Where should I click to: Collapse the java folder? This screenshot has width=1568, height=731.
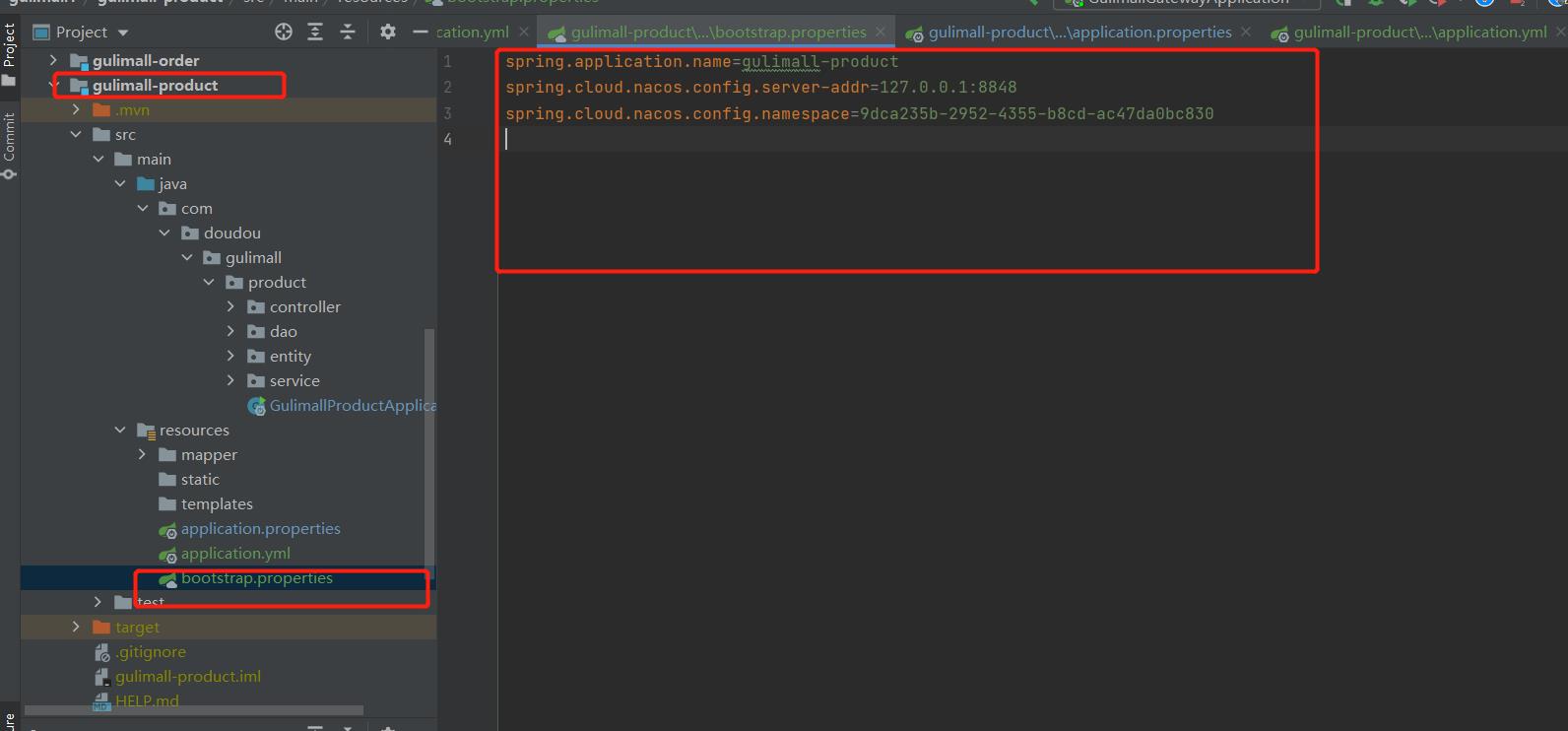[x=120, y=184]
